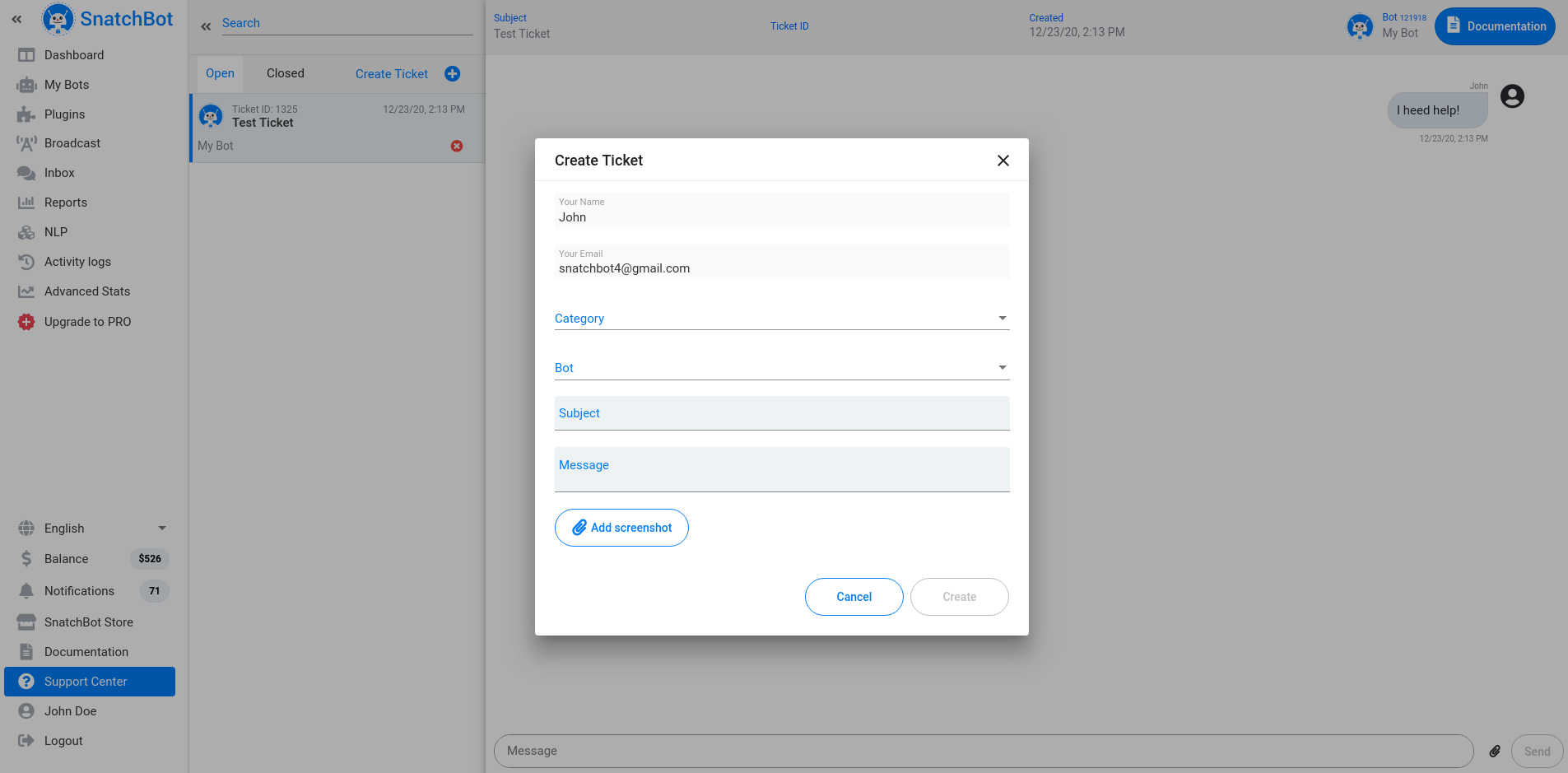Click the ticket Search field

click(347, 24)
